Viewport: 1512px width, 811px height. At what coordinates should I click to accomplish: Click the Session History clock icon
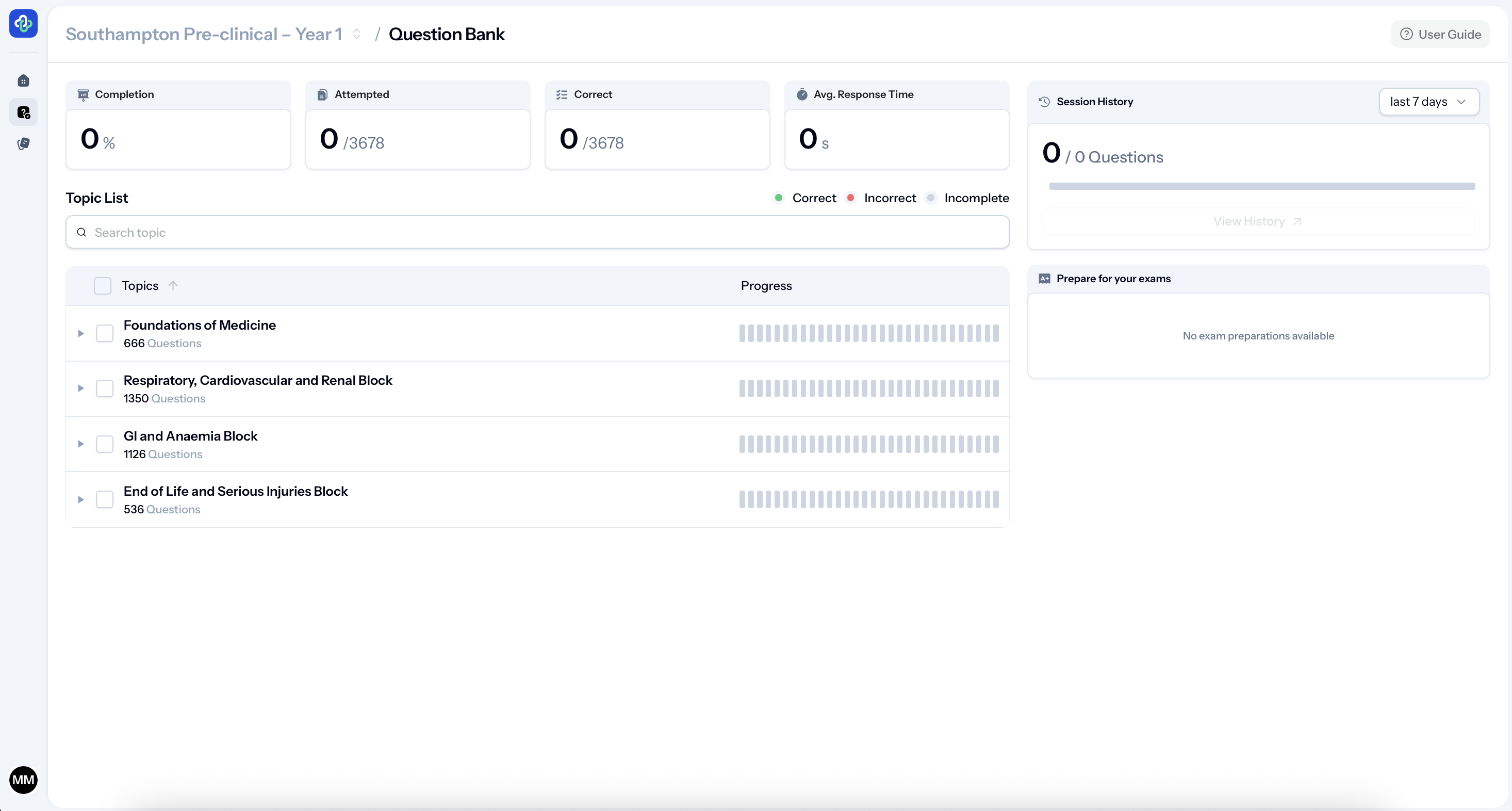tap(1044, 102)
